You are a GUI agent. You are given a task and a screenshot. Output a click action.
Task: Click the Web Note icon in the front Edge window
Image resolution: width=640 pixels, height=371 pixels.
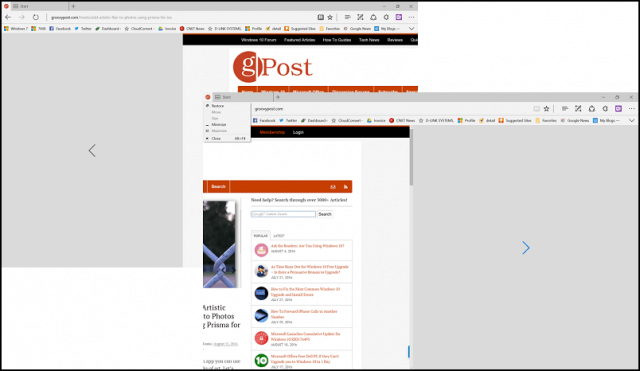[578, 109]
